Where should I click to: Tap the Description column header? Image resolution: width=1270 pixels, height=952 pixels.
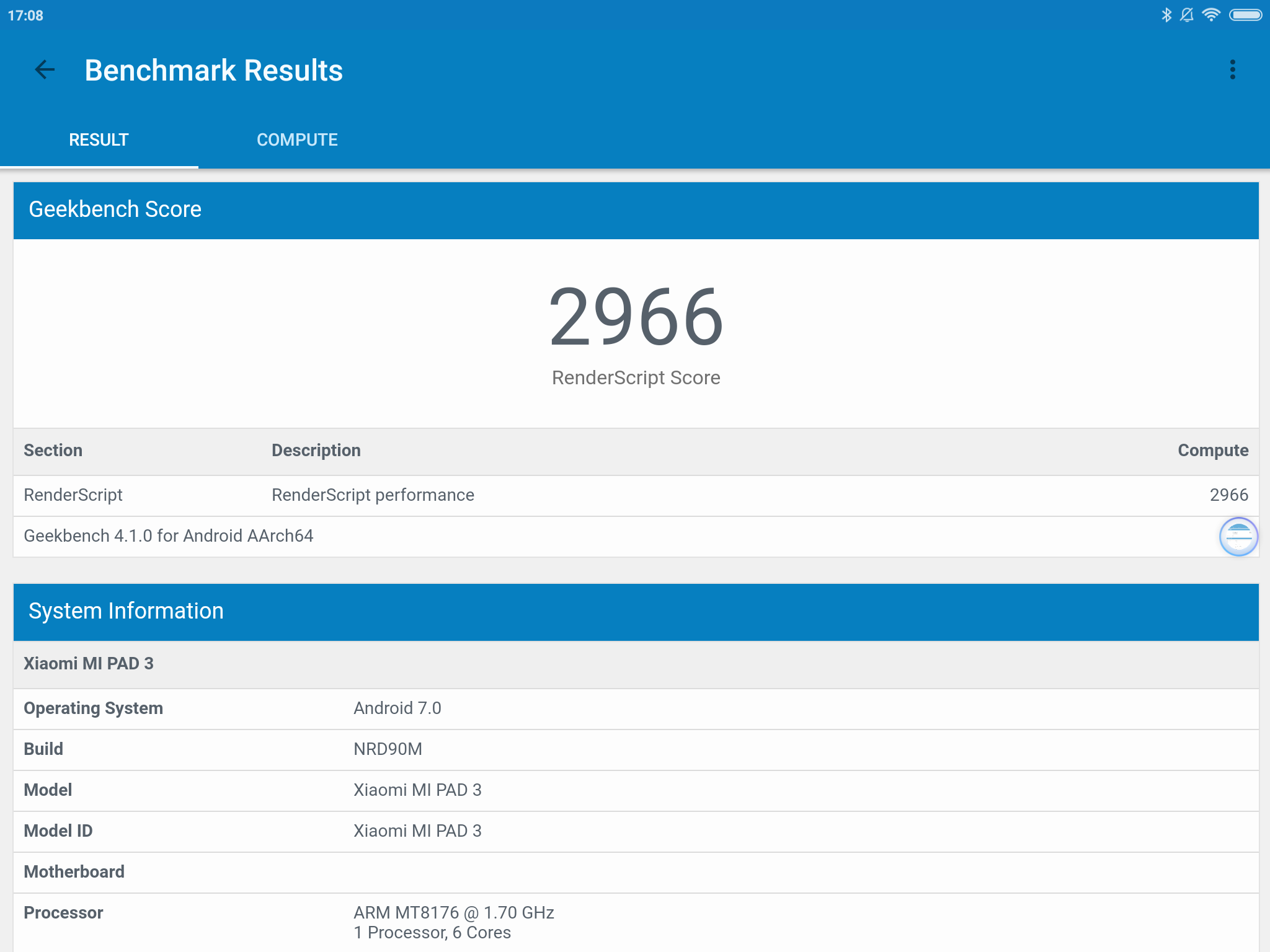(316, 451)
